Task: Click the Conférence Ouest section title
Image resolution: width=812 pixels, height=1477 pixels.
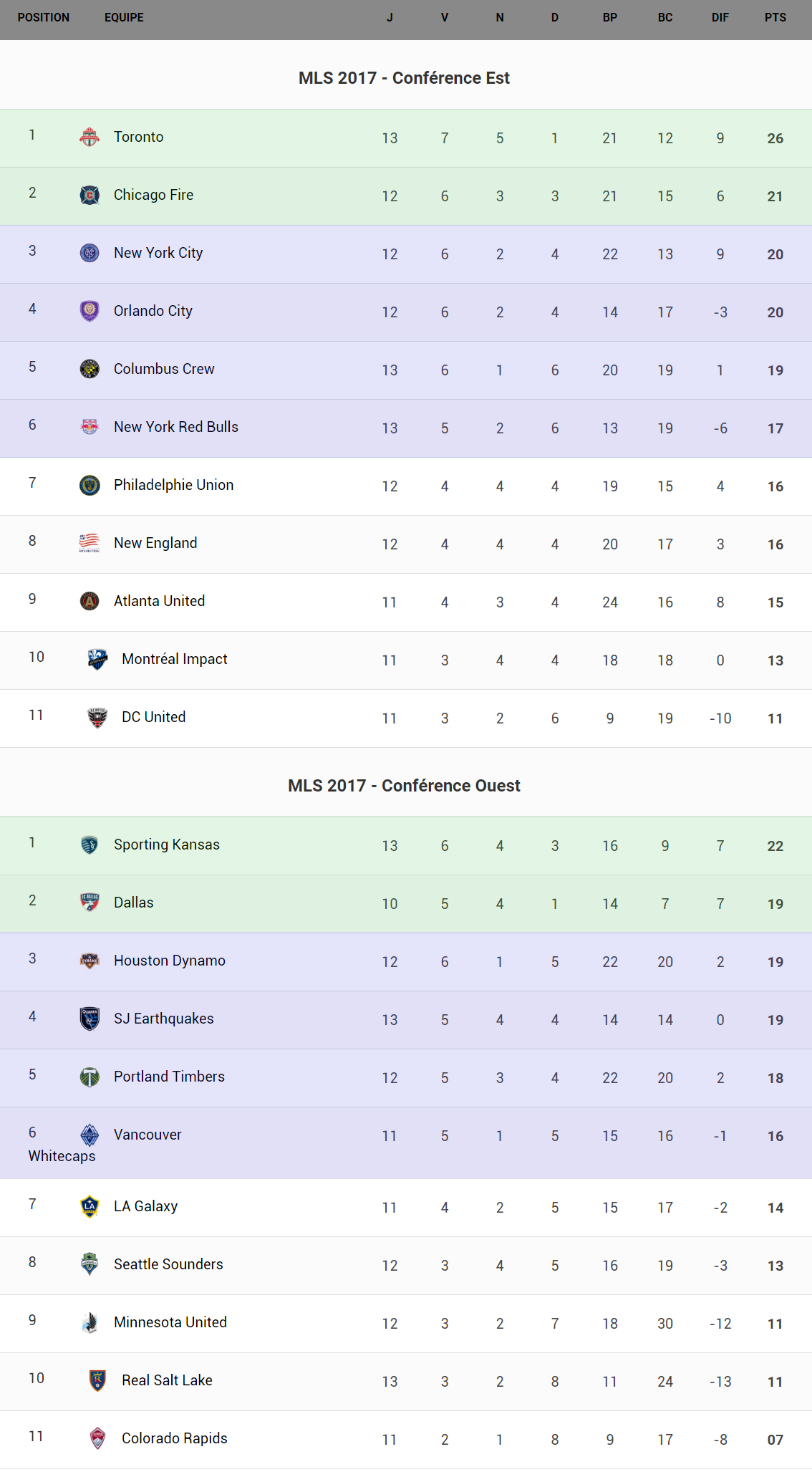Action: (404, 786)
